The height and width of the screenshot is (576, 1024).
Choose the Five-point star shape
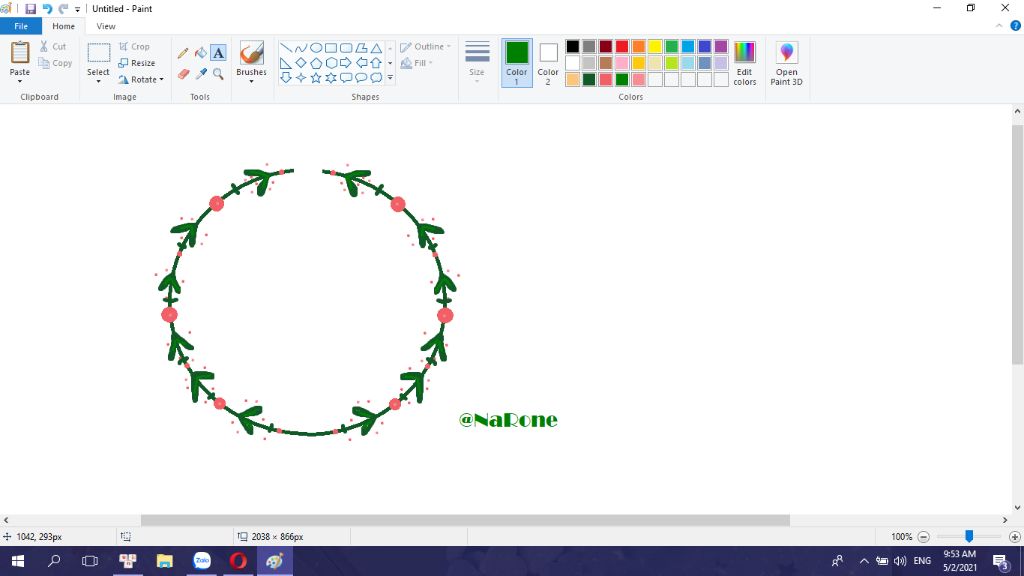point(315,78)
